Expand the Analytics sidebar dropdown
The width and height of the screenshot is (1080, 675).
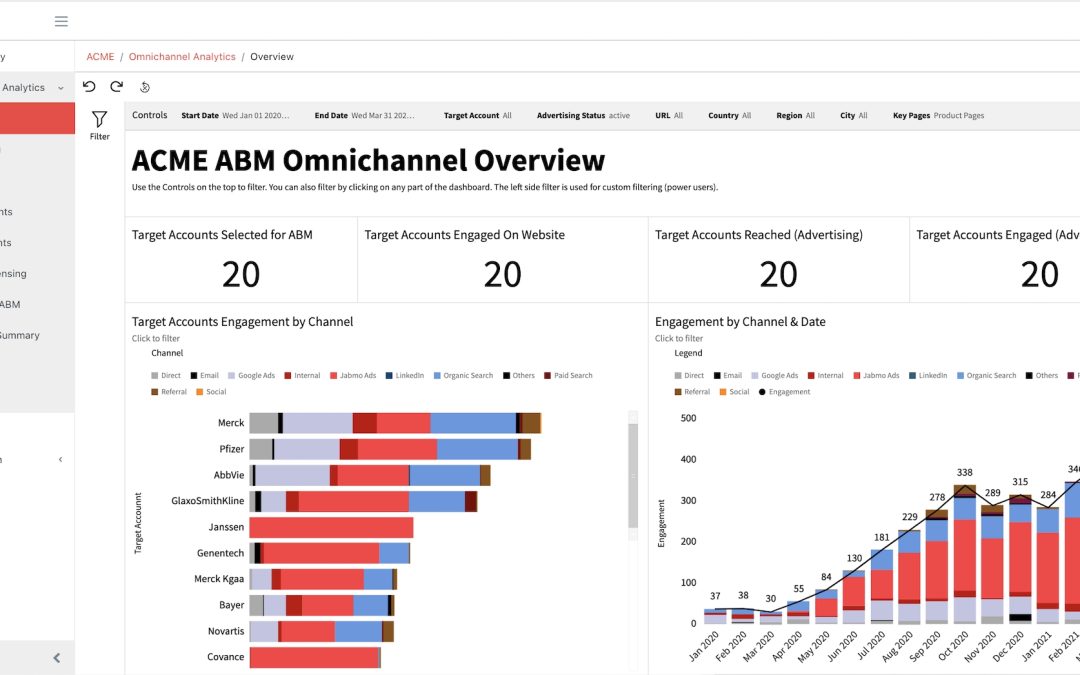[x=61, y=88]
